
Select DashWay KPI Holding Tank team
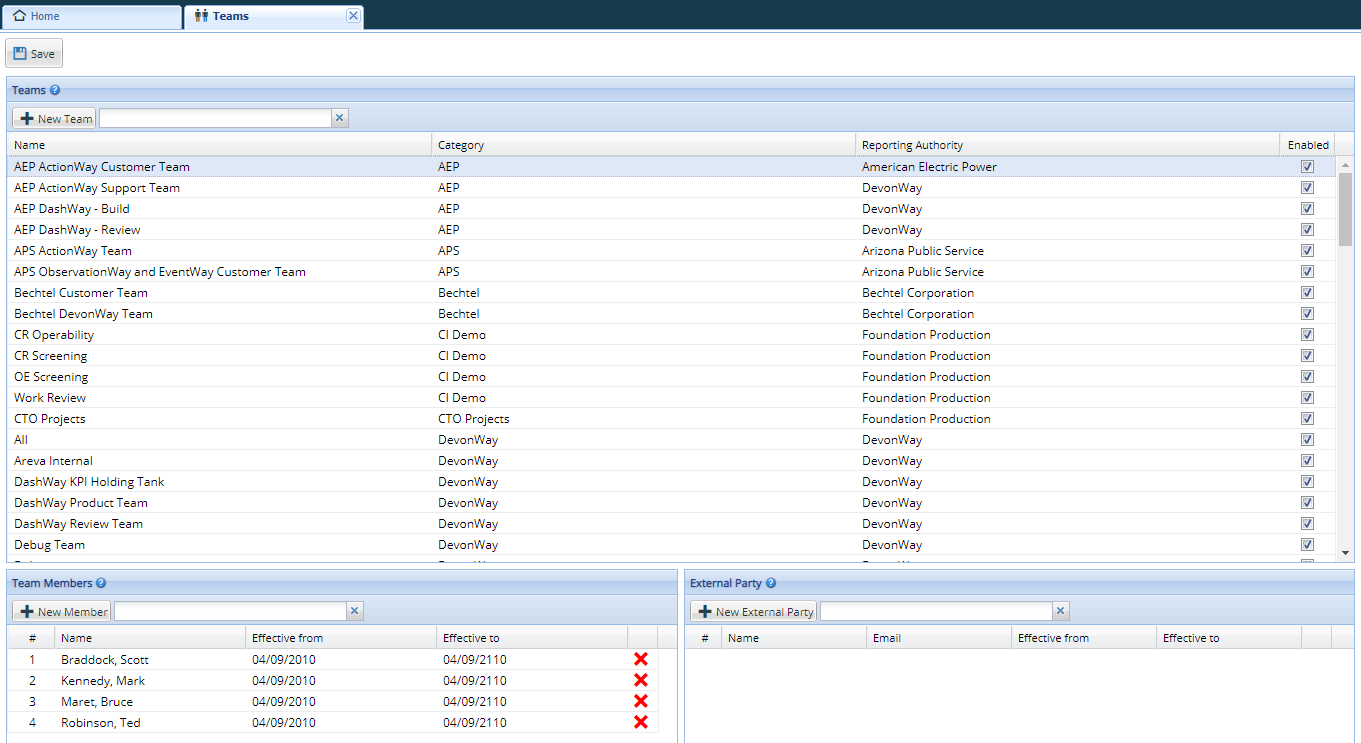click(x=672, y=482)
